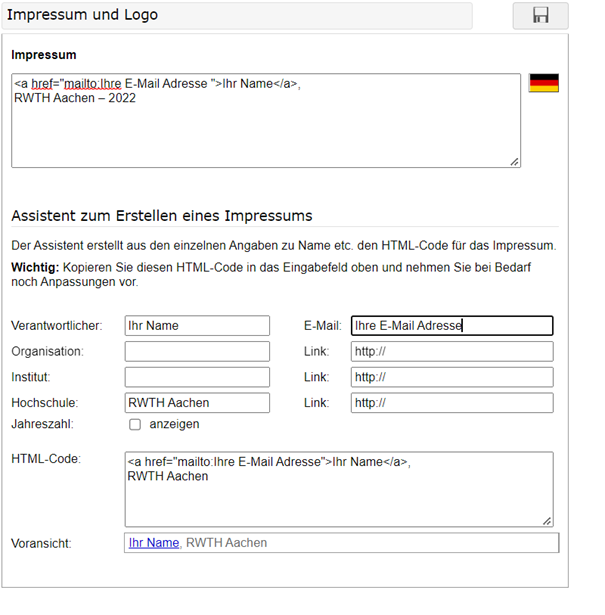This screenshot has width=605, height=615.
Task: Click 'RWTH Aachen' text in Voransicht
Action: [x=226, y=543]
